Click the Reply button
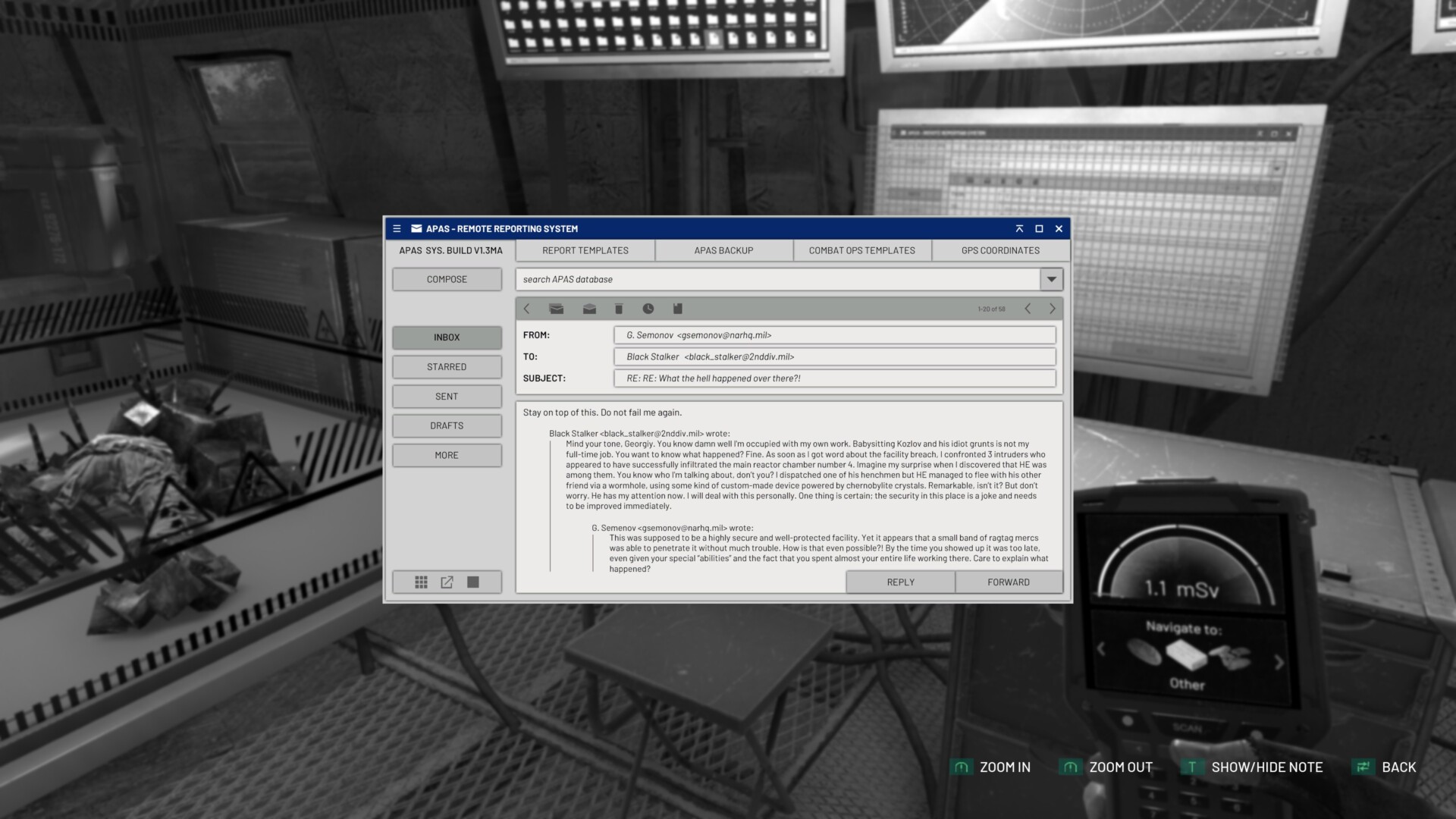 coord(900,582)
